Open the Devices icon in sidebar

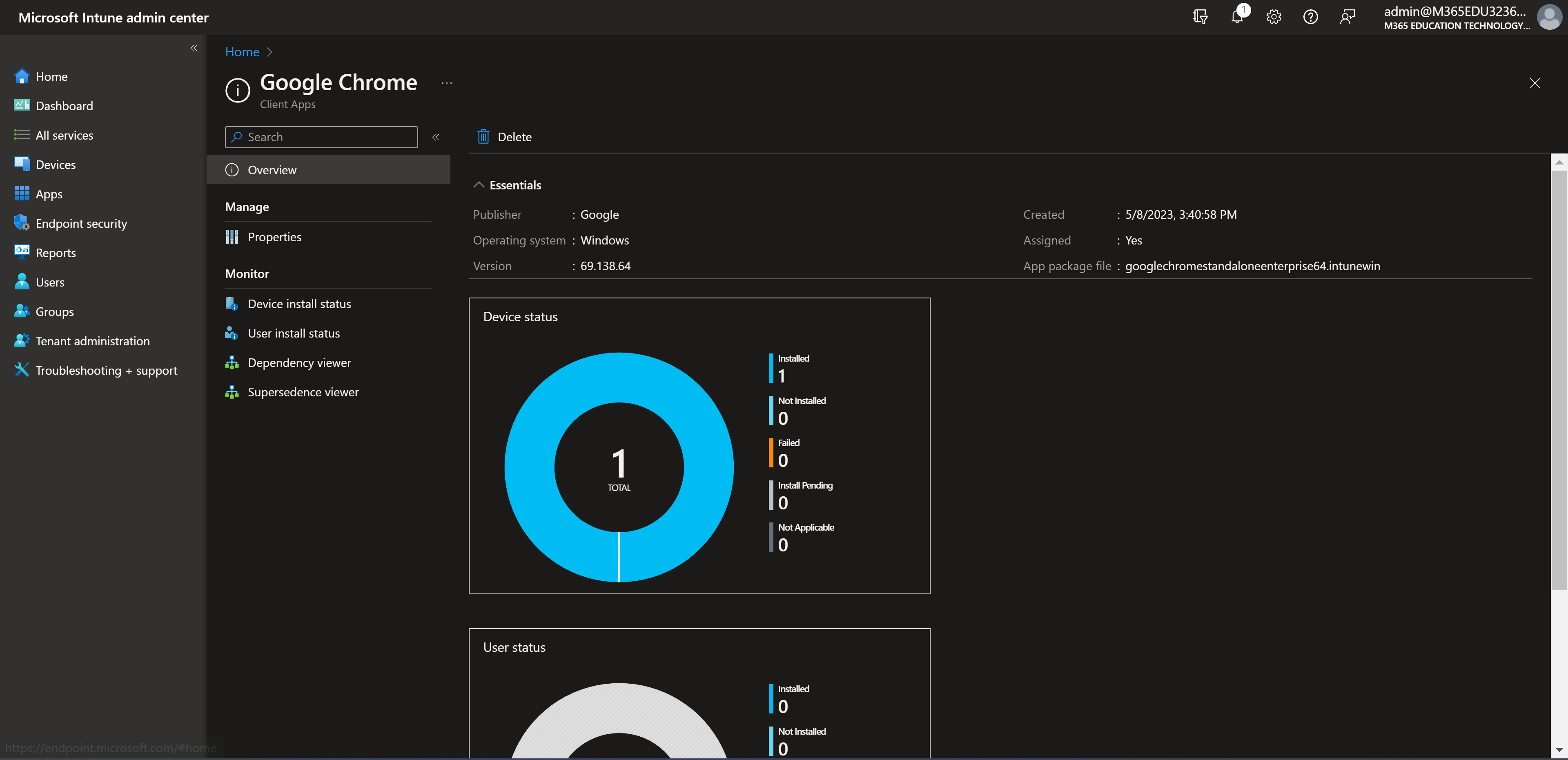[x=22, y=164]
